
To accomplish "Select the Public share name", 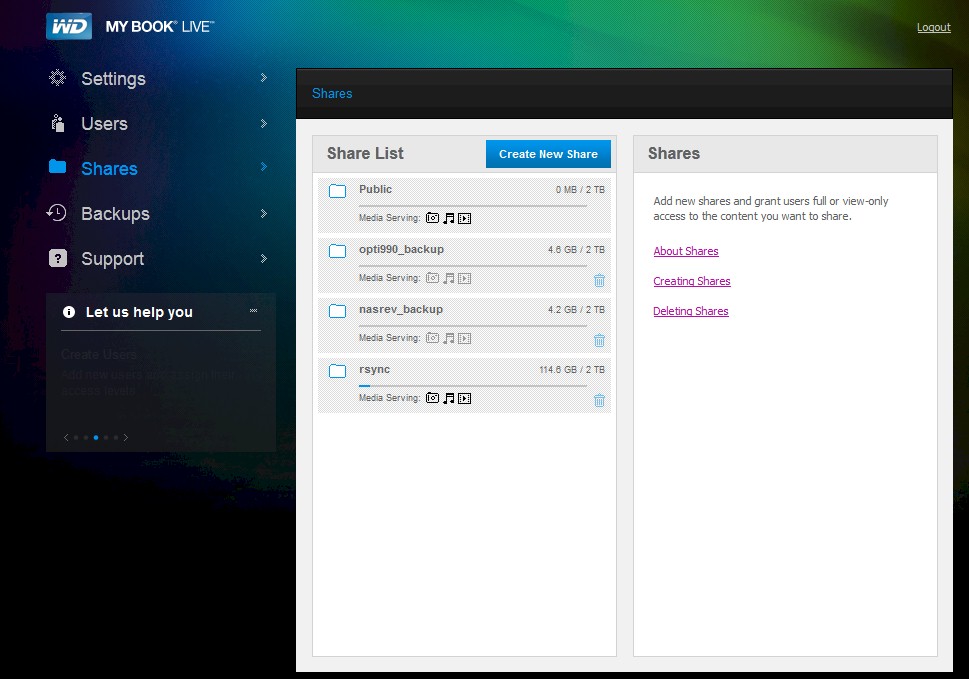I will pos(375,189).
